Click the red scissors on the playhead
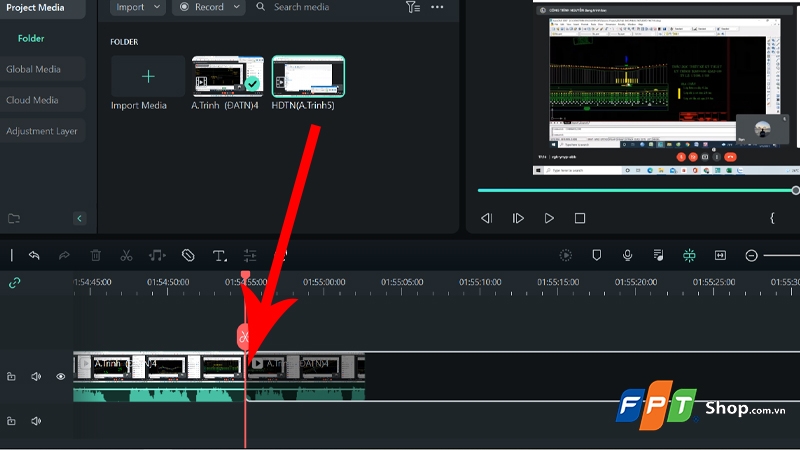 (x=243, y=336)
